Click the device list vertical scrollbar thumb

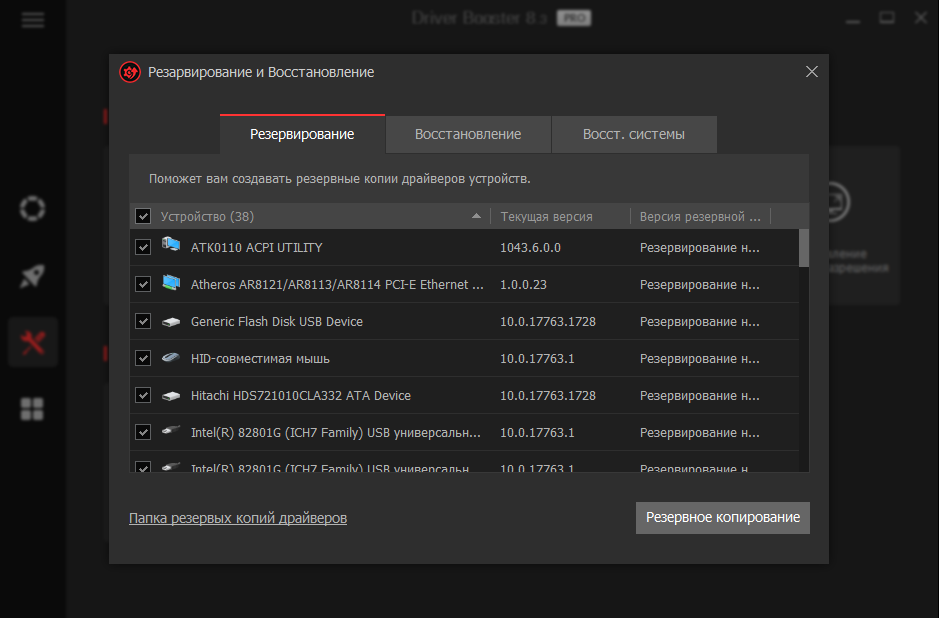click(x=803, y=248)
